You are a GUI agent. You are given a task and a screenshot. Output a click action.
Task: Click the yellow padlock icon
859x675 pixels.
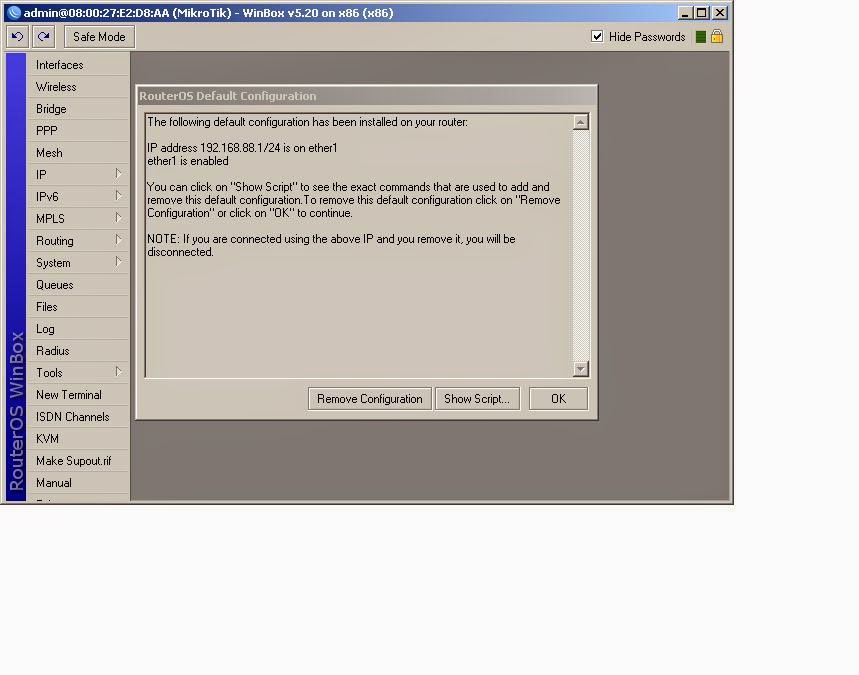coord(717,37)
